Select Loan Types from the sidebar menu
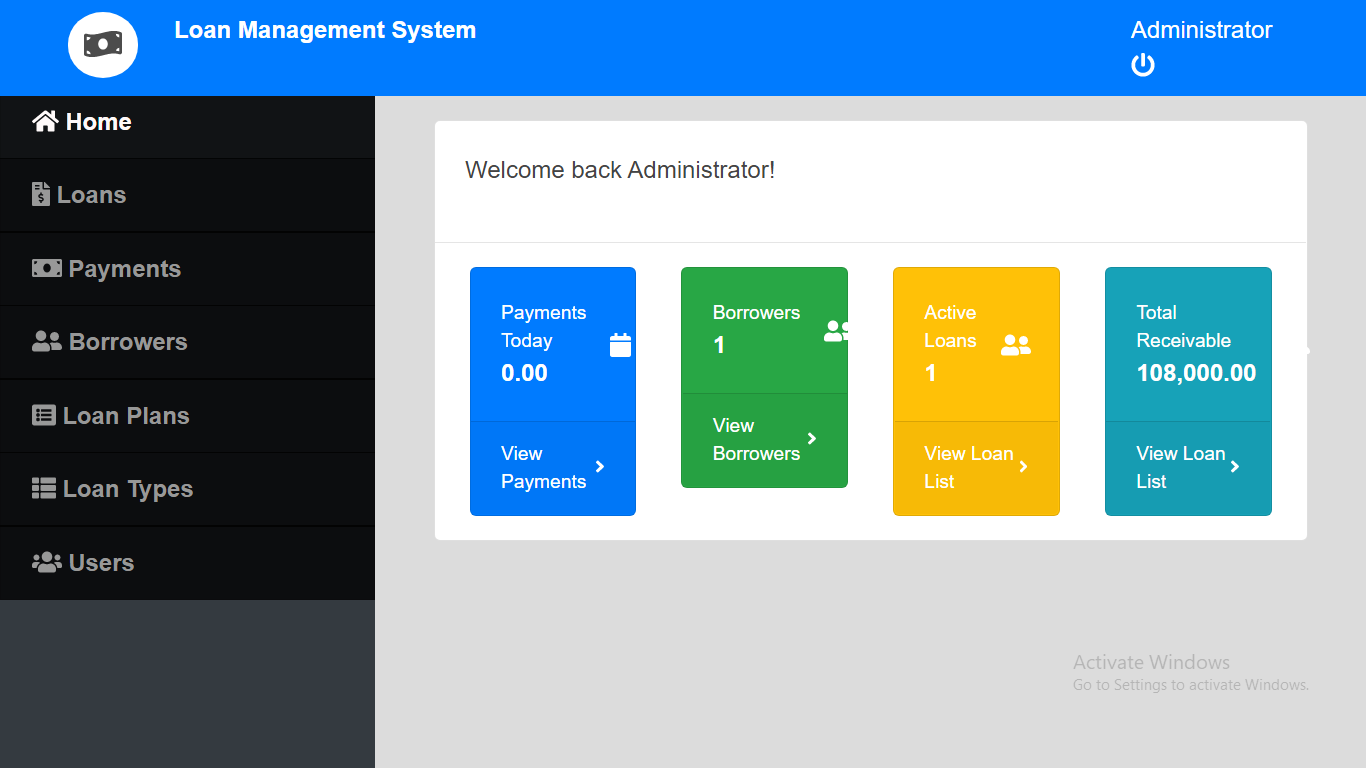This screenshot has height=768, width=1366. click(127, 488)
